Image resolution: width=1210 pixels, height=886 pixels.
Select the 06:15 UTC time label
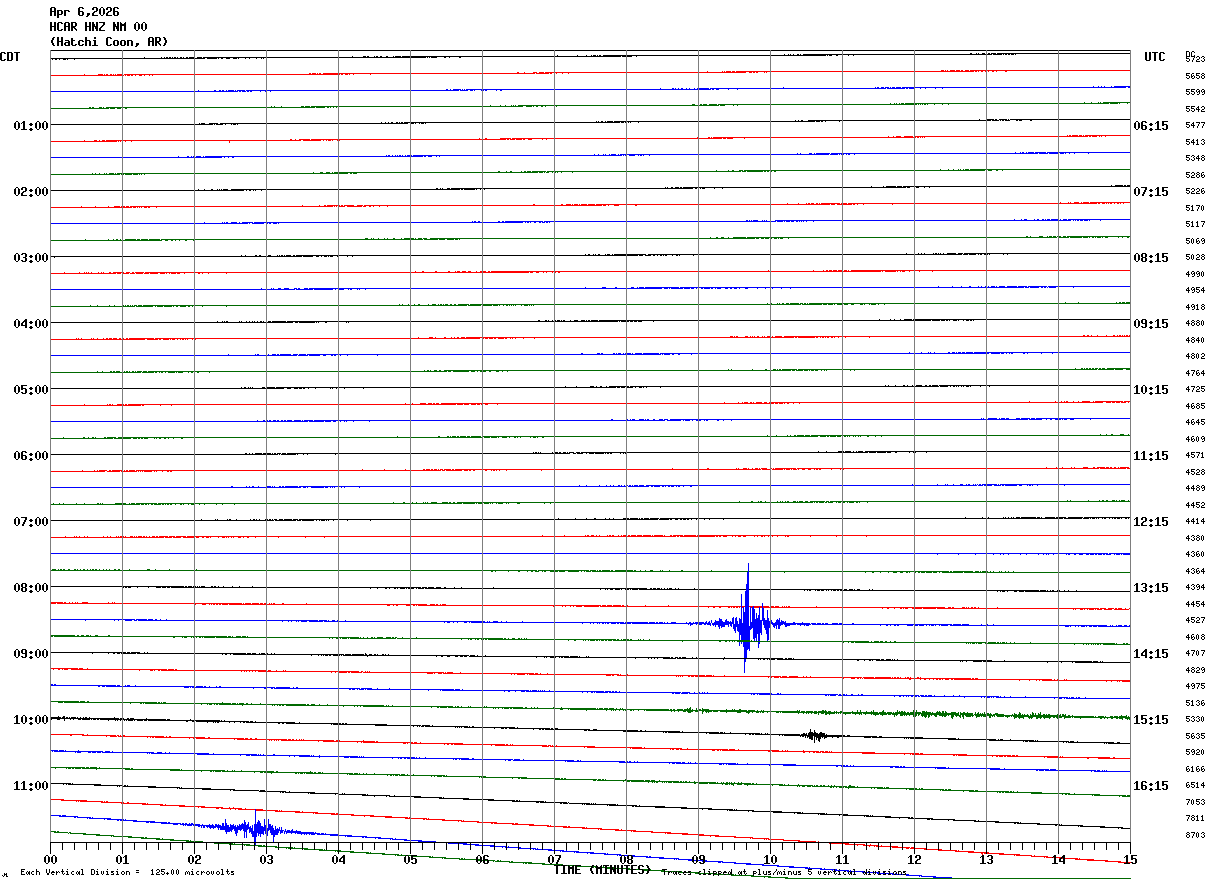(1150, 126)
